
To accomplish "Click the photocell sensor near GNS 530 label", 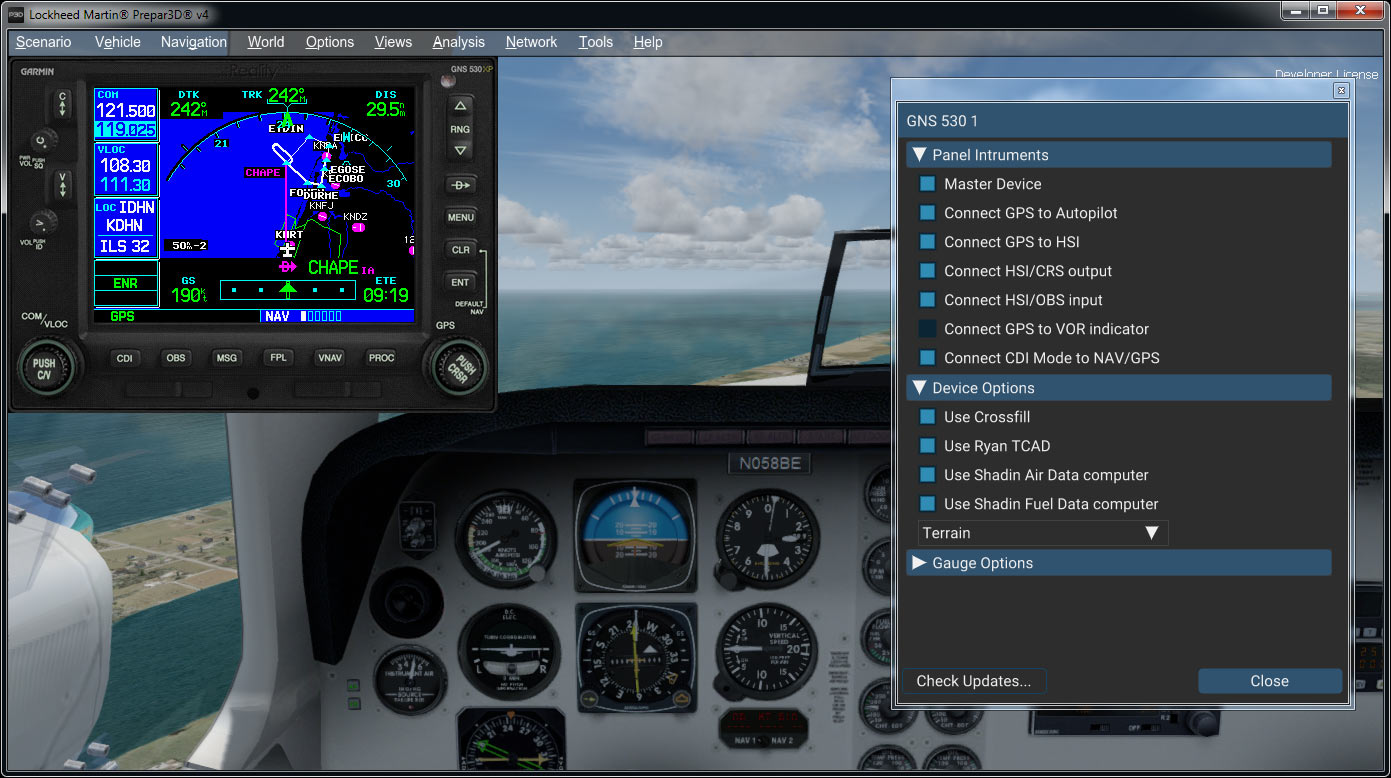I will (x=448, y=81).
